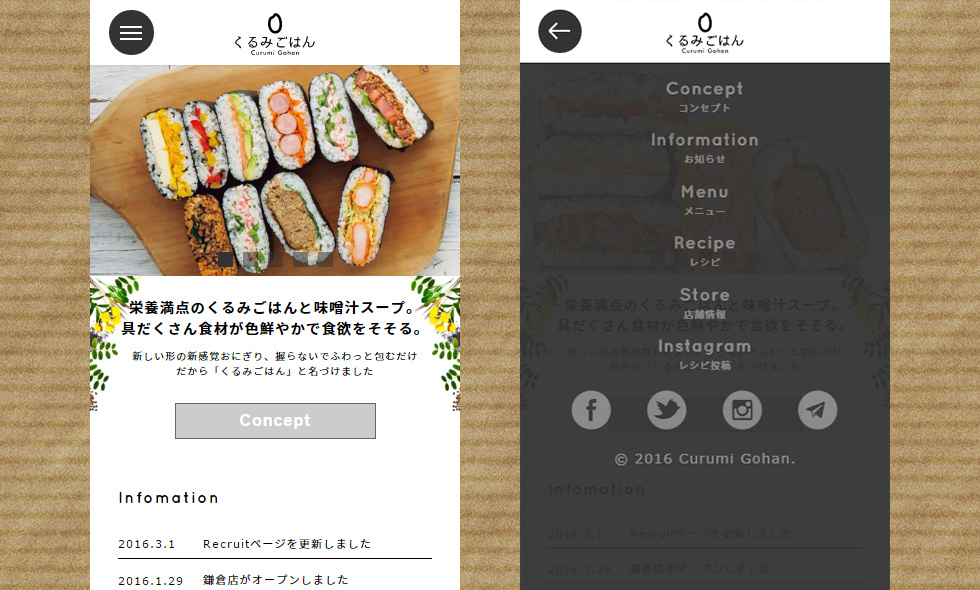
Task: Open the Twitter bird icon
Action: (x=666, y=410)
